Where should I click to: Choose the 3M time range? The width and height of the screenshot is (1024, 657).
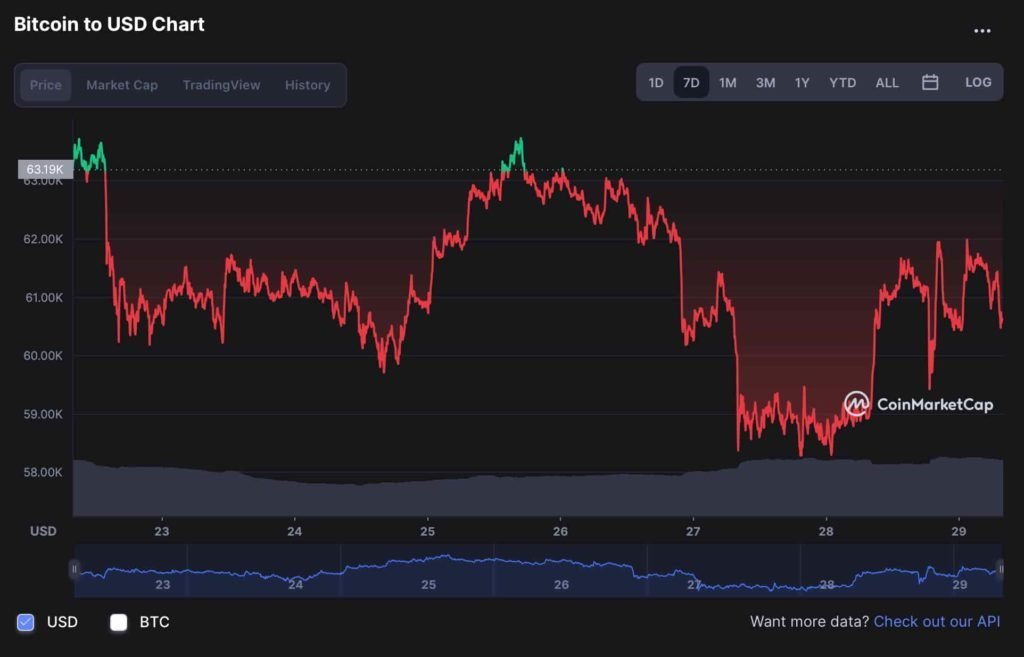click(x=765, y=83)
